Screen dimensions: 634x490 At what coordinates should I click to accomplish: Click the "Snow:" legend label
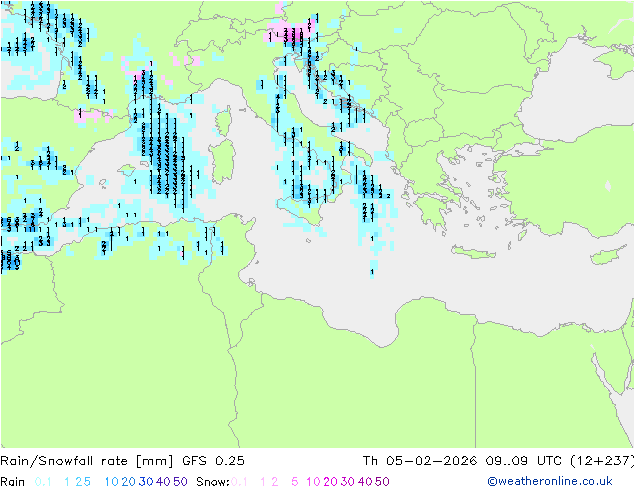(x=213, y=482)
